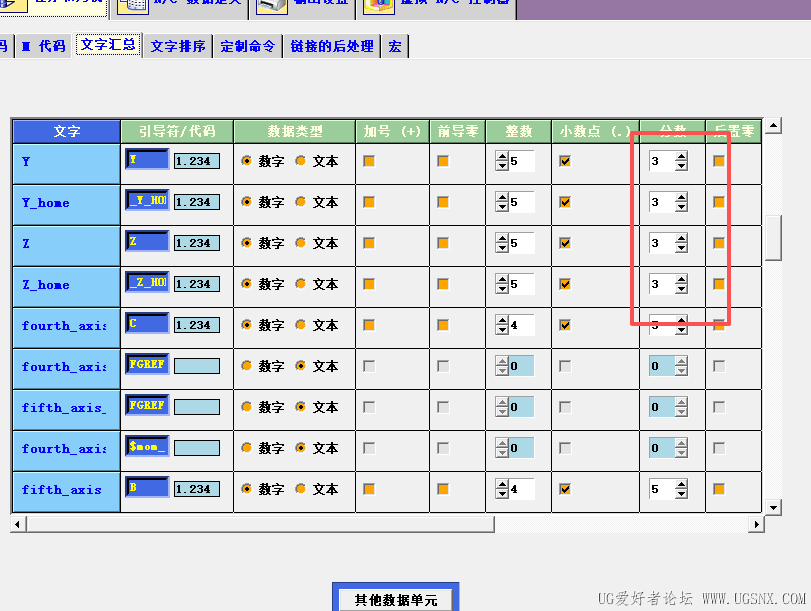Decrease the 分数 value for Z

coord(681,247)
